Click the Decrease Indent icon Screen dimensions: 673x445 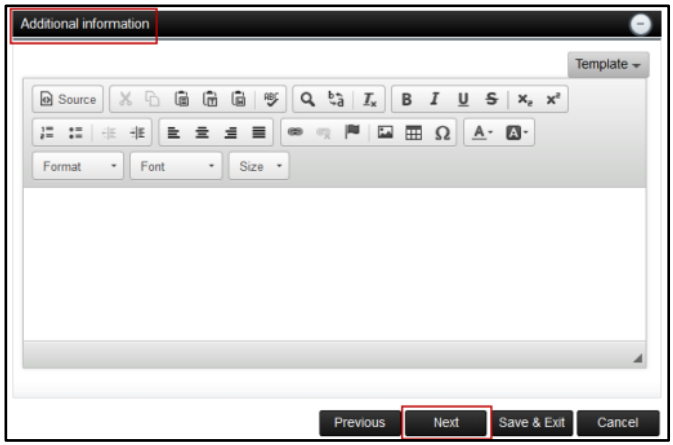109,133
